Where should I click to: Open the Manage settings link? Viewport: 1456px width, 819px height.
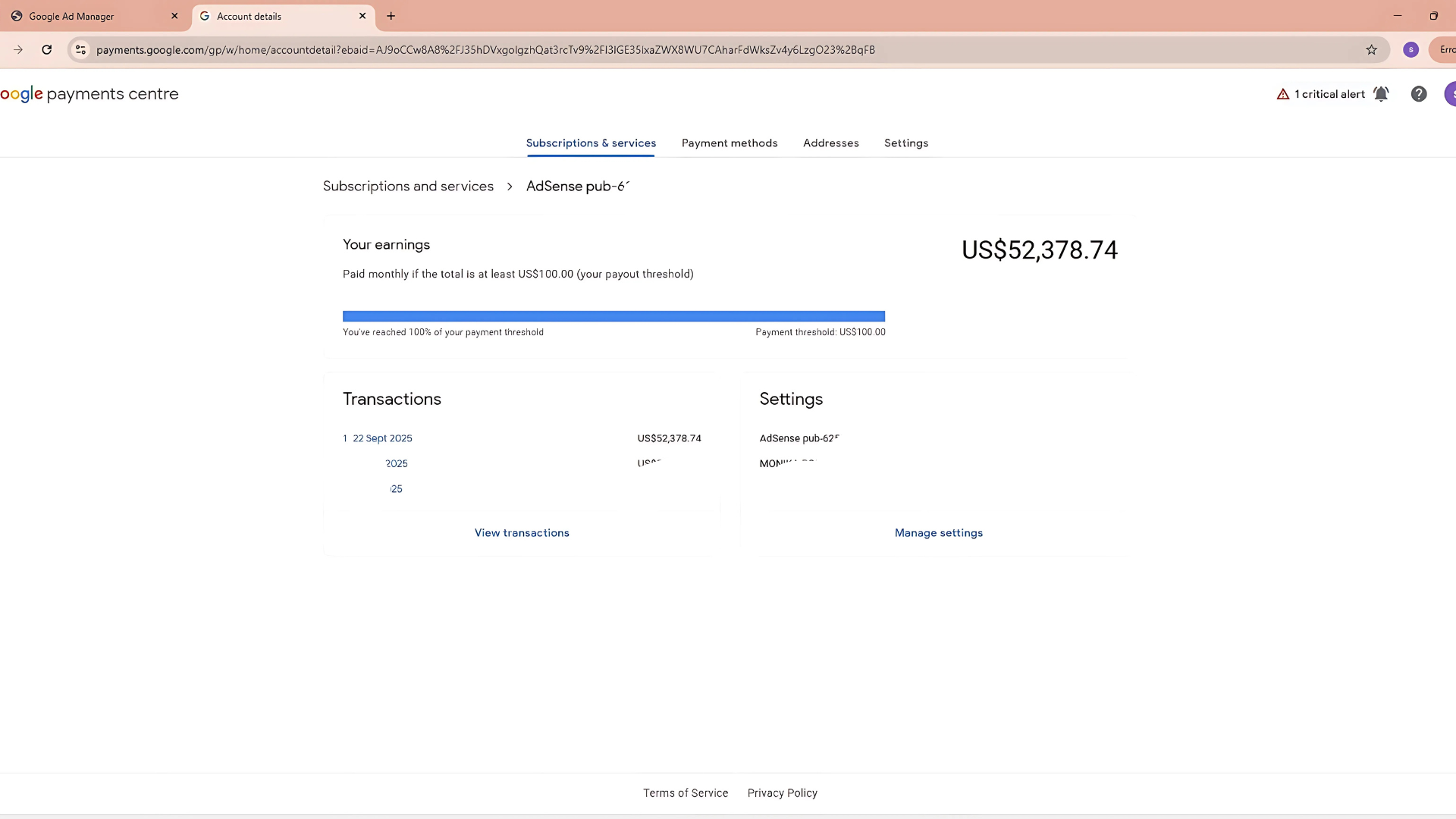click(x=938, y=533)
